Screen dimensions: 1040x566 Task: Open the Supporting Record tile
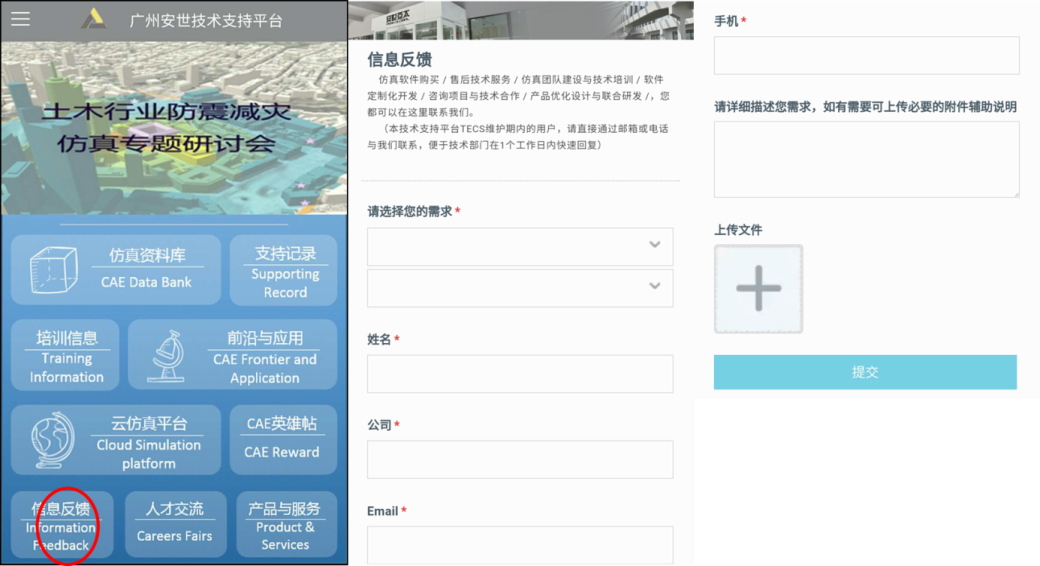pos(284,270)
